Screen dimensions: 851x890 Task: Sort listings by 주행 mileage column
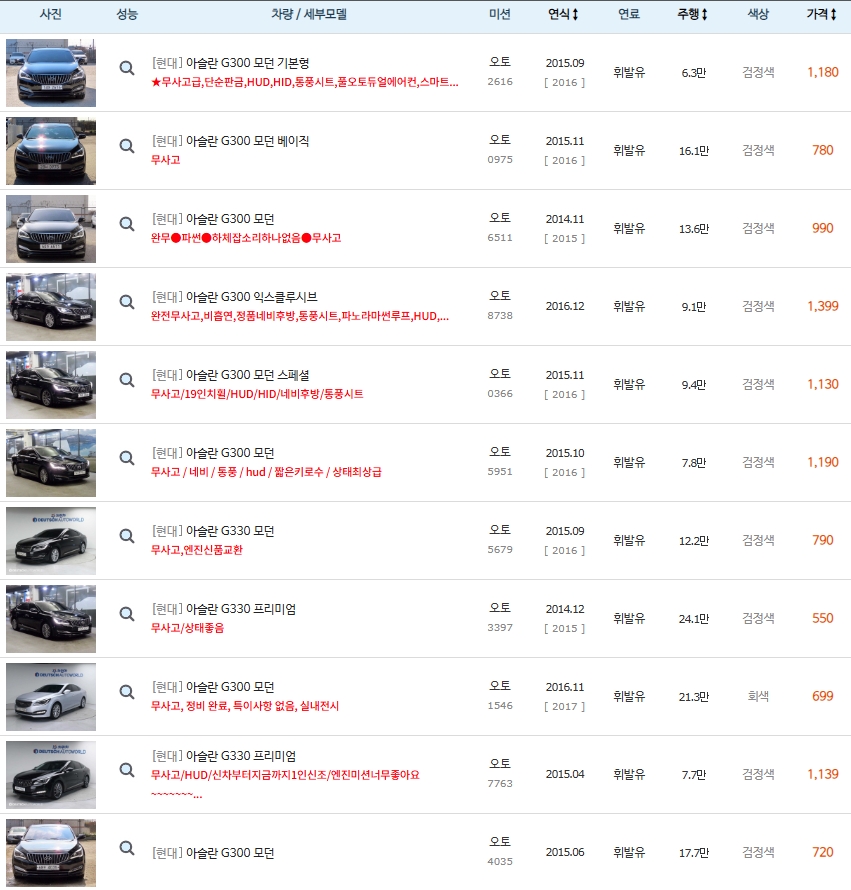click(693, 14)
